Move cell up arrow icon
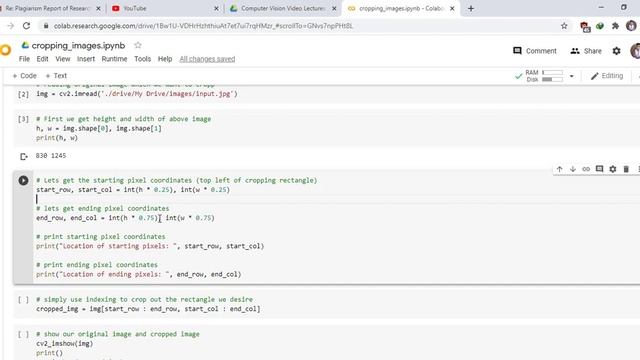 [560, 169]
